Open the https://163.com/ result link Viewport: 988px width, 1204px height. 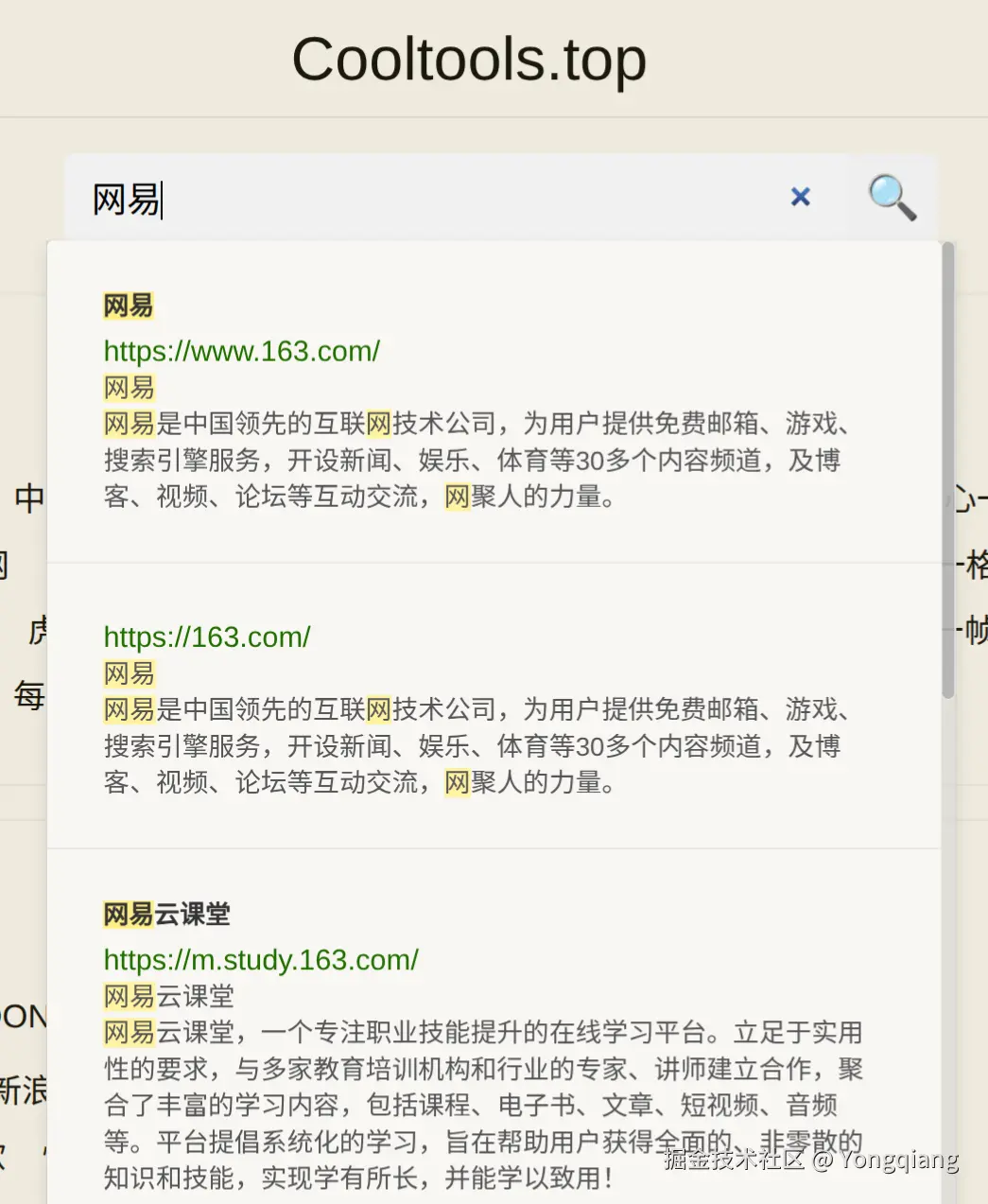207,637
